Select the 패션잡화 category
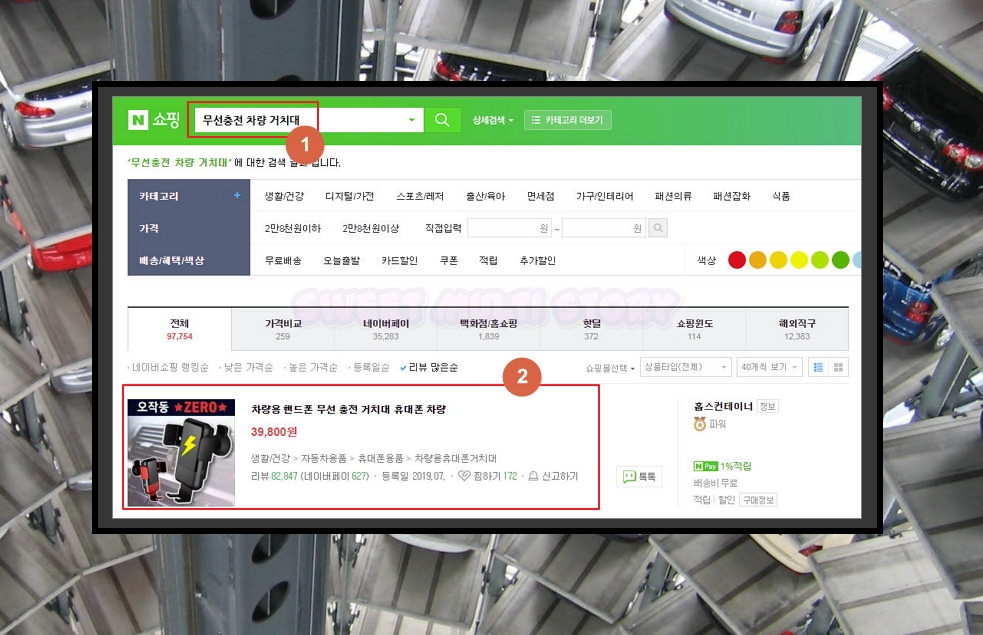Screen dimensions: 983x635 click(732, 196)
